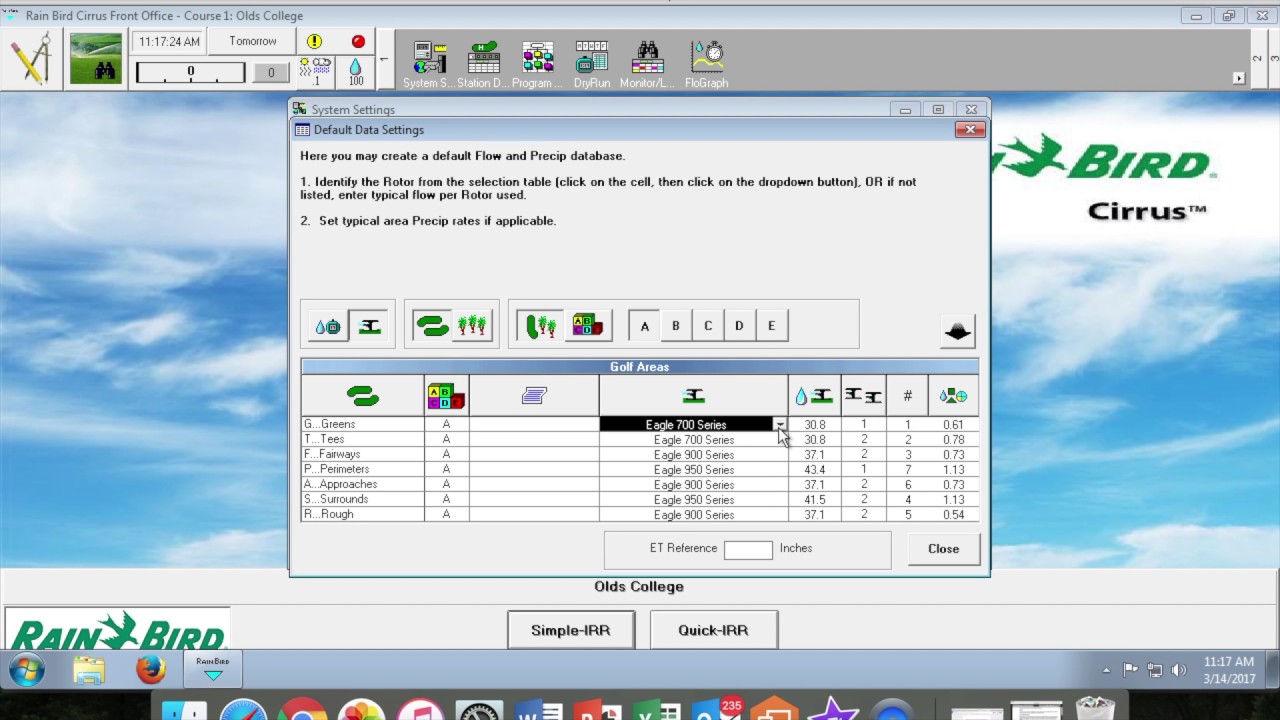Viewport: 1280px width, 720px height.
Task: Click the # priority column header
Action: pyautogui.click(x=907, y=396)
